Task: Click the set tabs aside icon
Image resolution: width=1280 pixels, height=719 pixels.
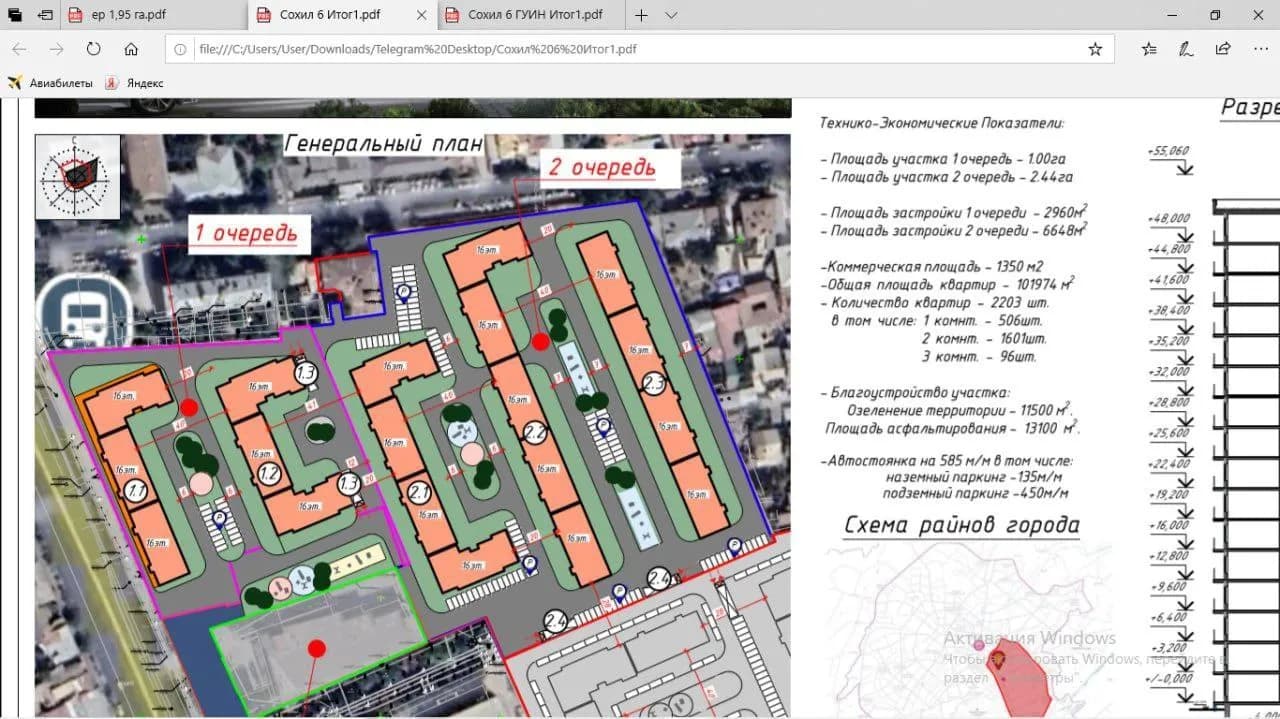Action: coord(46,15)
